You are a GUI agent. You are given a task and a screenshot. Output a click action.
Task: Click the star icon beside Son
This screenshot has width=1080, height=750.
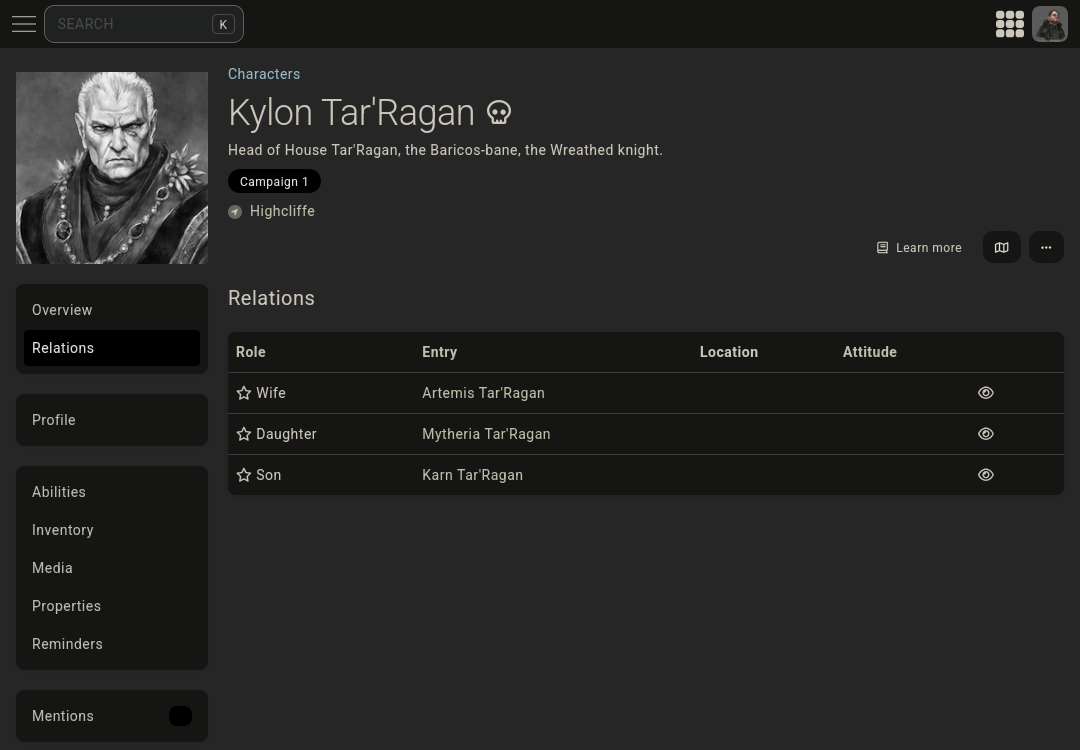tap(244, 475)
